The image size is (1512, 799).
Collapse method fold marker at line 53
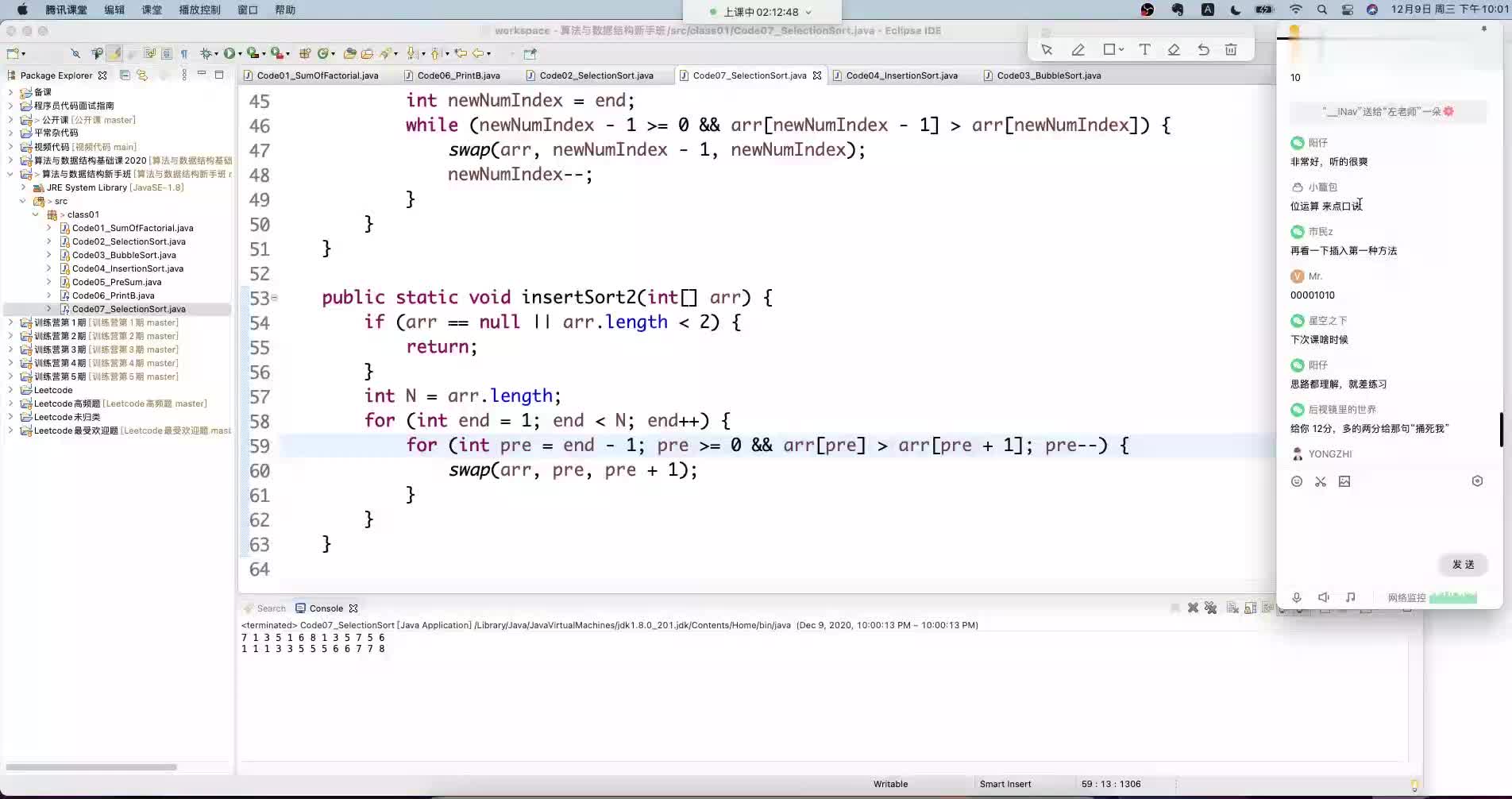coord(275,298)
